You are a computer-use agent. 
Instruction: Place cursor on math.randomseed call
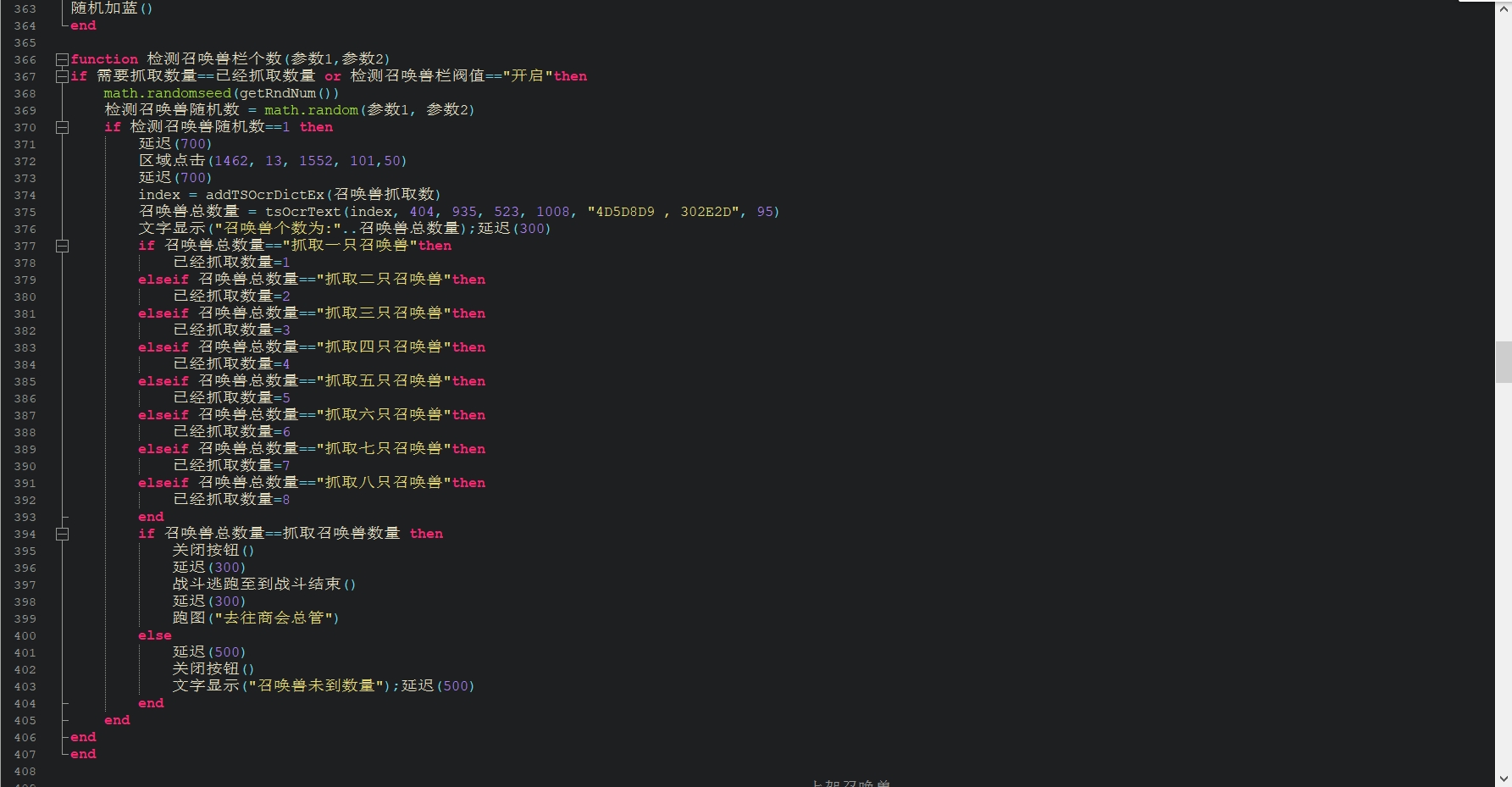coord(167,93)
